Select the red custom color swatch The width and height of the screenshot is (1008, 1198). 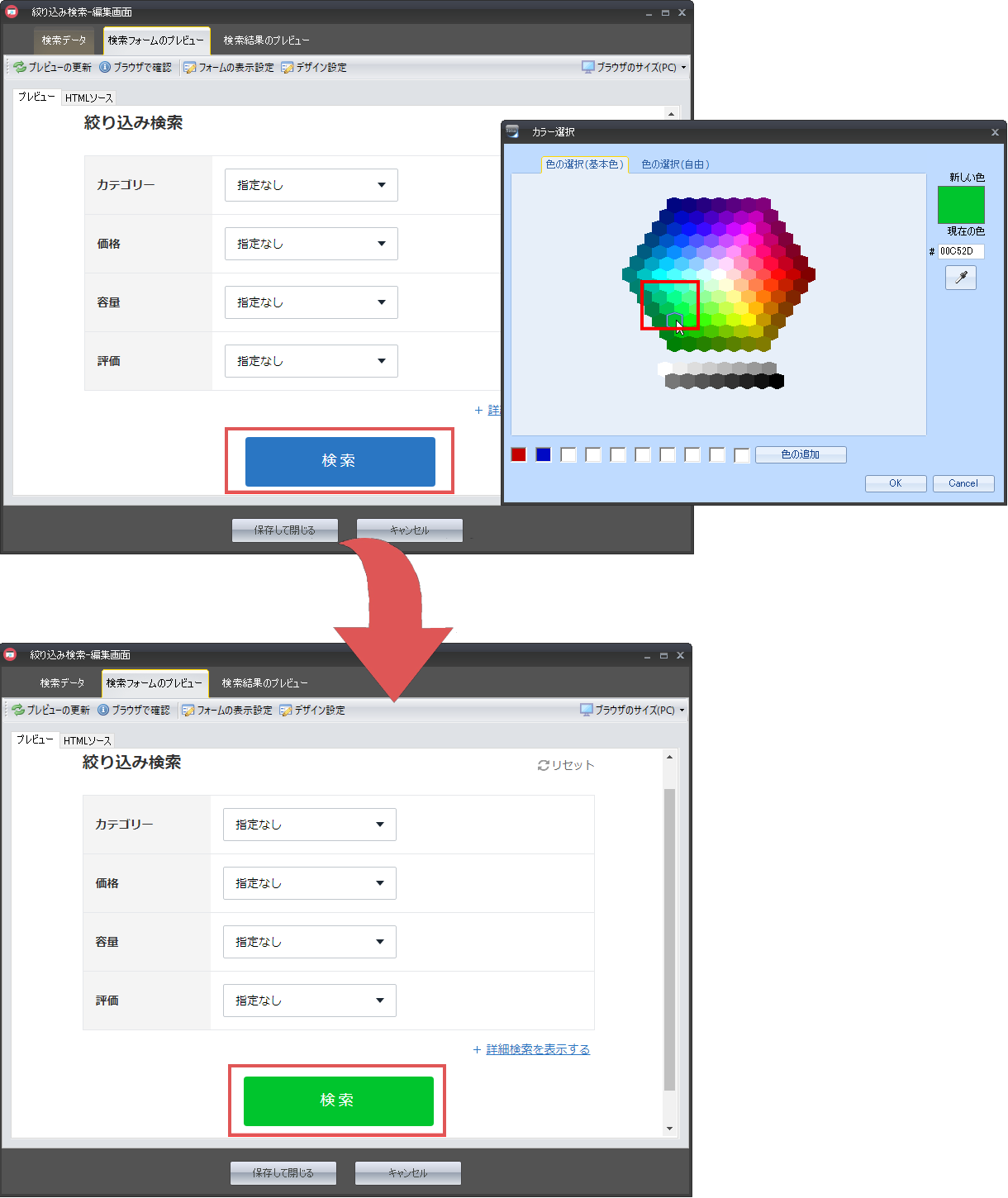(518, 454)
